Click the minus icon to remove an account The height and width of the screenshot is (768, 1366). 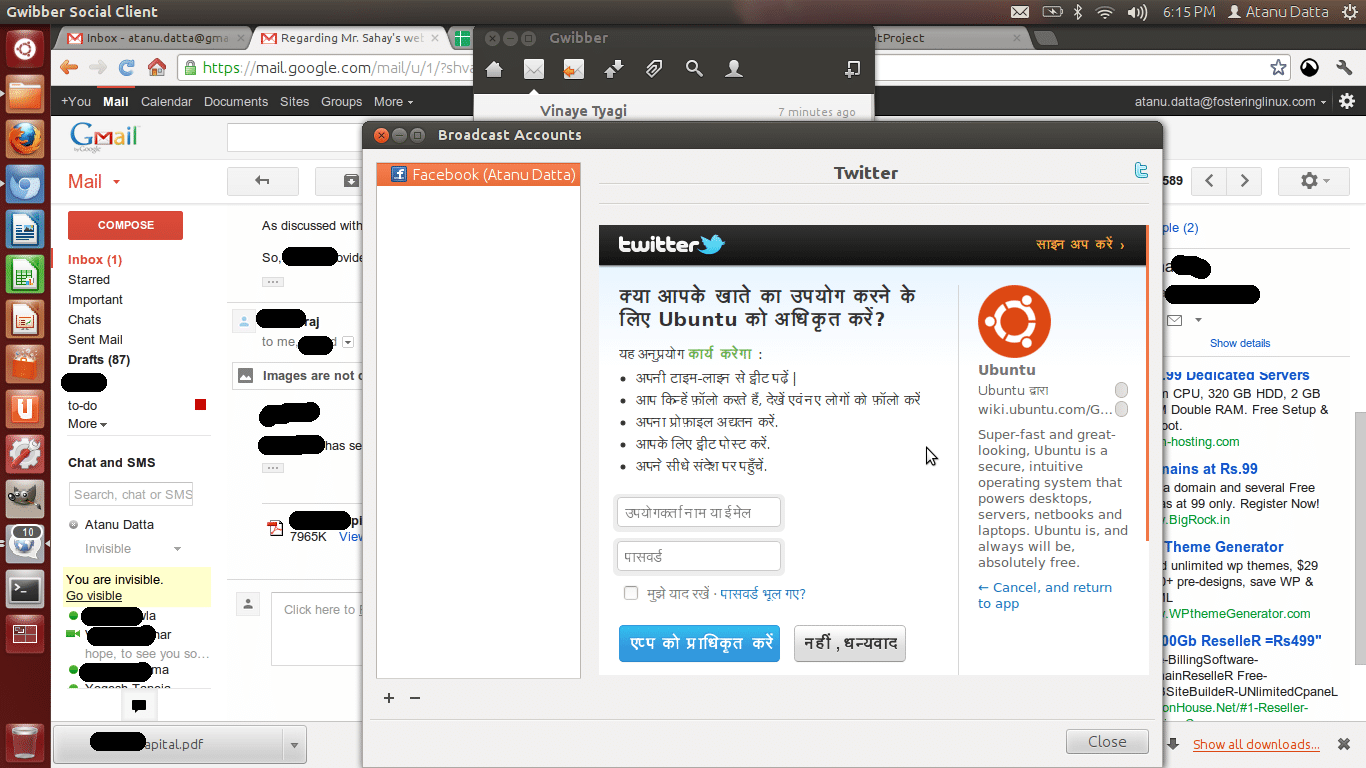415,698
